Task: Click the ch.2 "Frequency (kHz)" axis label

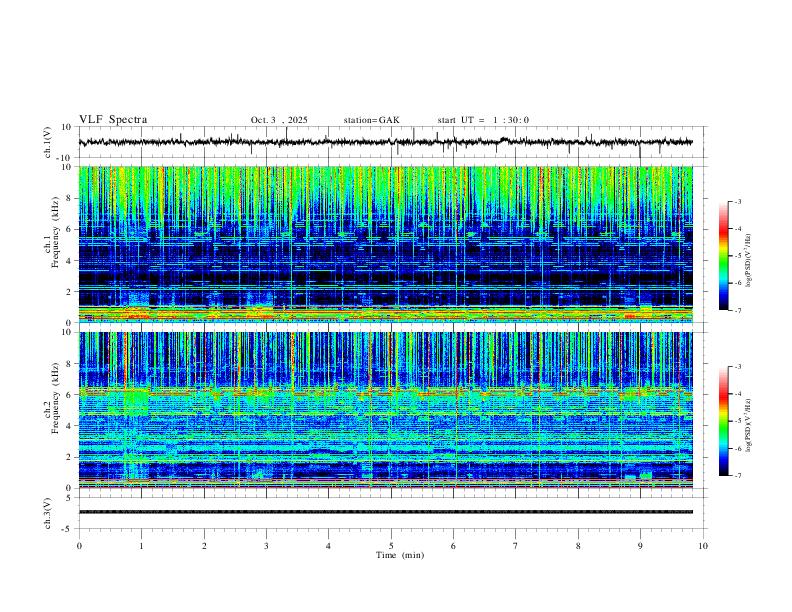Action: coord(56,398)
